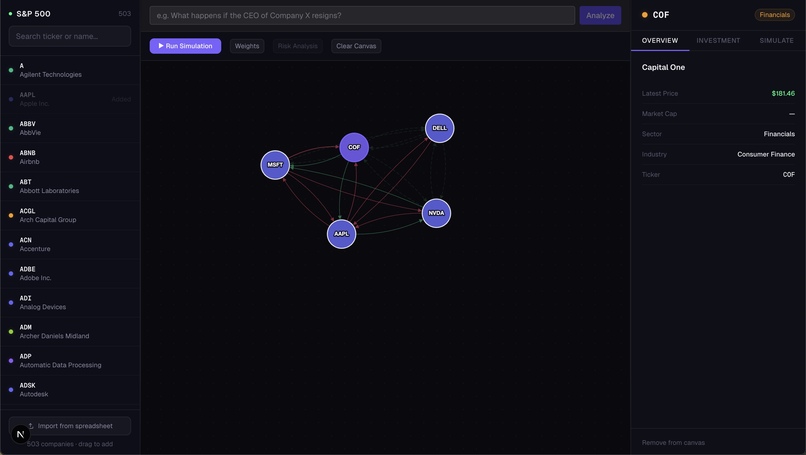Screen dimensions: 806x455
Task: Select the AAPL node on canvas
Action: 341,234
